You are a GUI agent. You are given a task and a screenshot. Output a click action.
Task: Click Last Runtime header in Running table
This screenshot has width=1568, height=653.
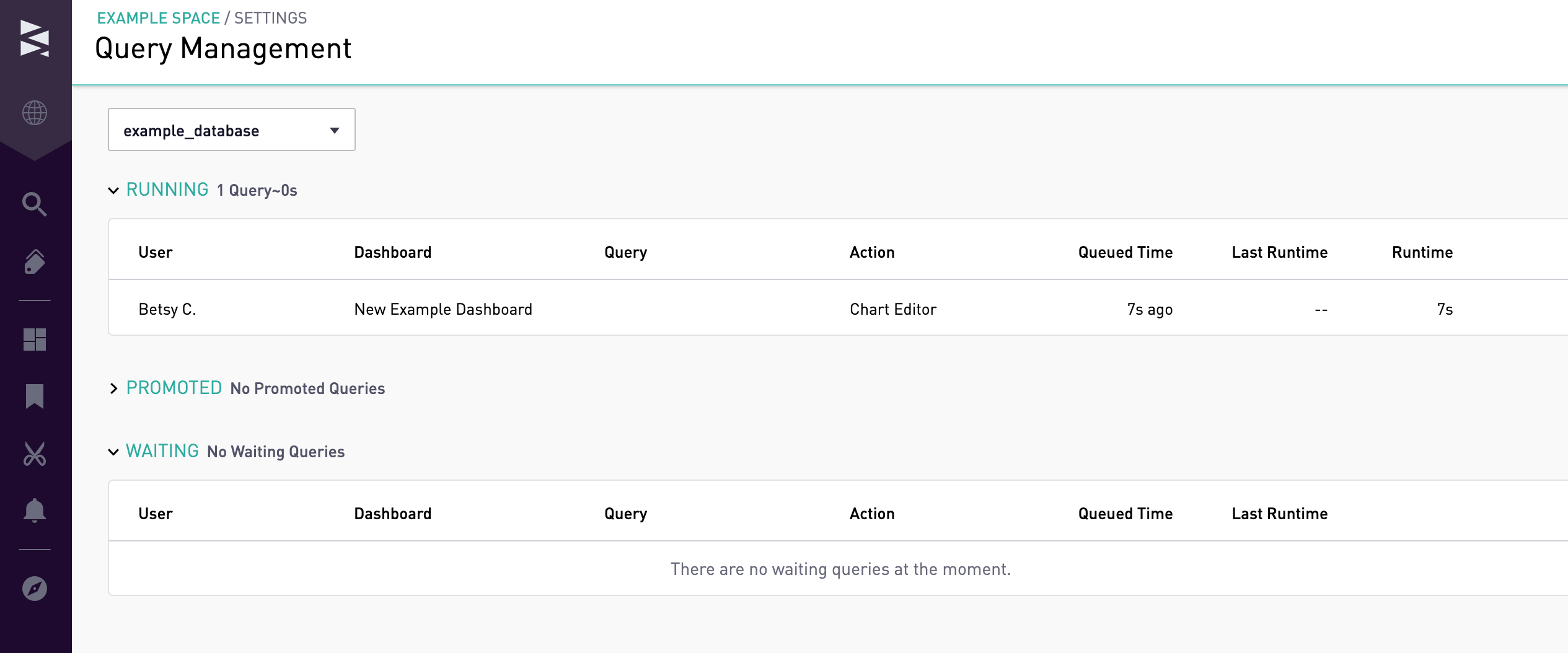click(1280, 252)
